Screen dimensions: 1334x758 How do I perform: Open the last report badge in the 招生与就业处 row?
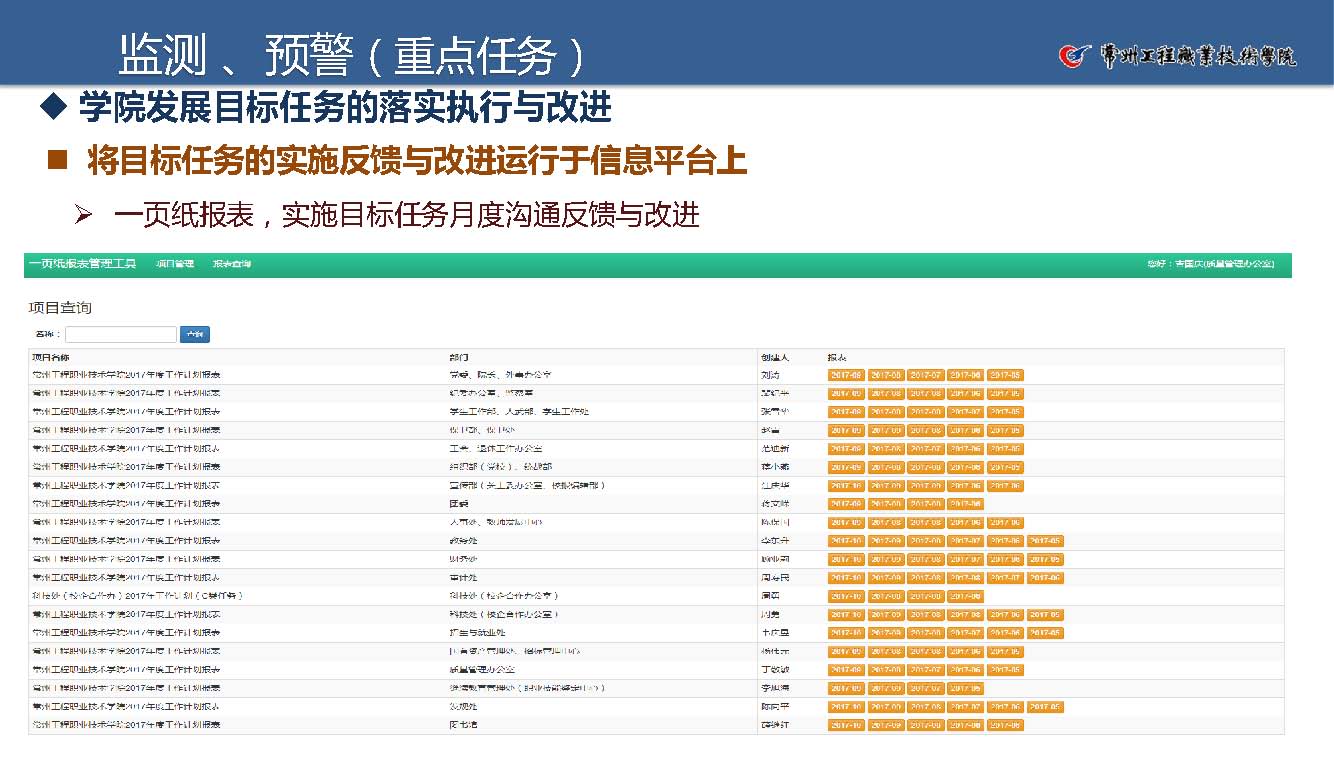[x=1045, y=633]
